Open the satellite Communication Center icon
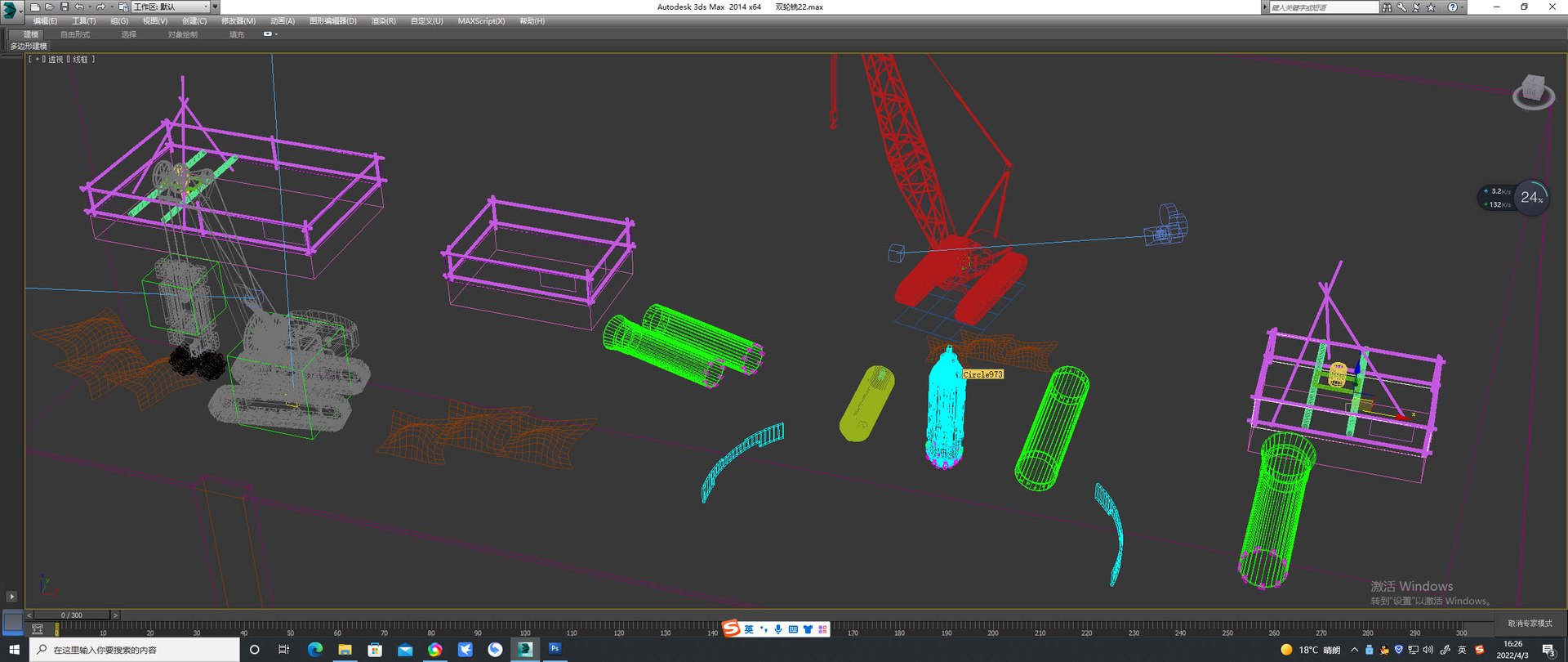Screen dimensions: 1568x662 [x=1416, y=7]
